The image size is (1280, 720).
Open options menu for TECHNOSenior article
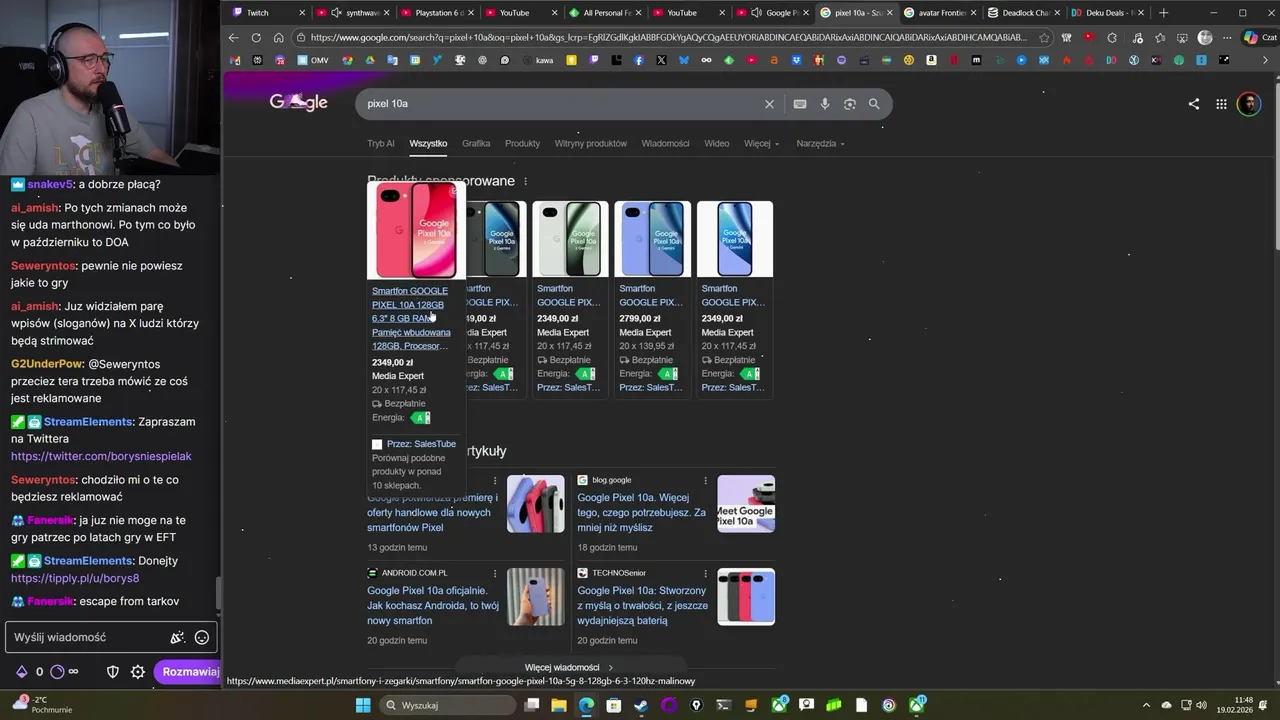(x=705, y=574)
